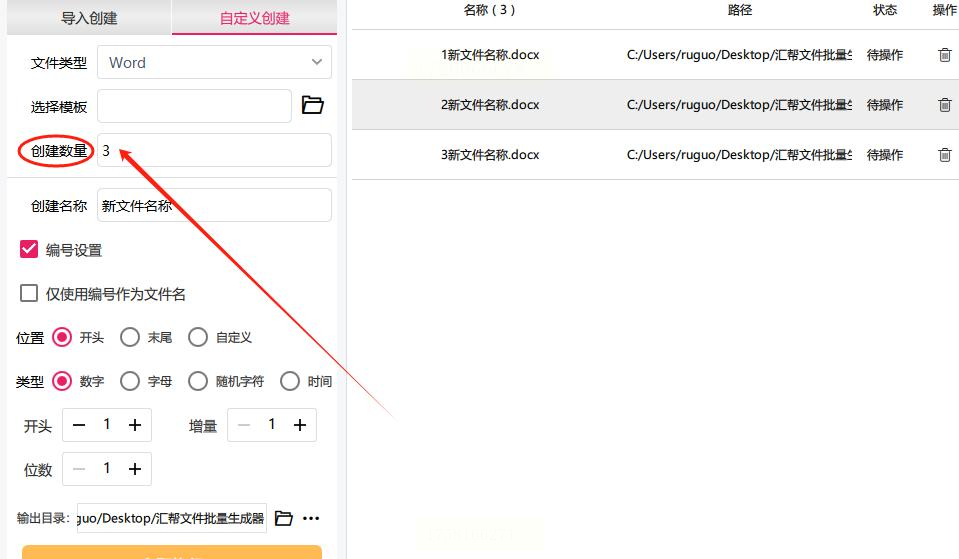Select 1新文件名称.docx file name
The image size is (959, 559).
[x=490, y=55]
